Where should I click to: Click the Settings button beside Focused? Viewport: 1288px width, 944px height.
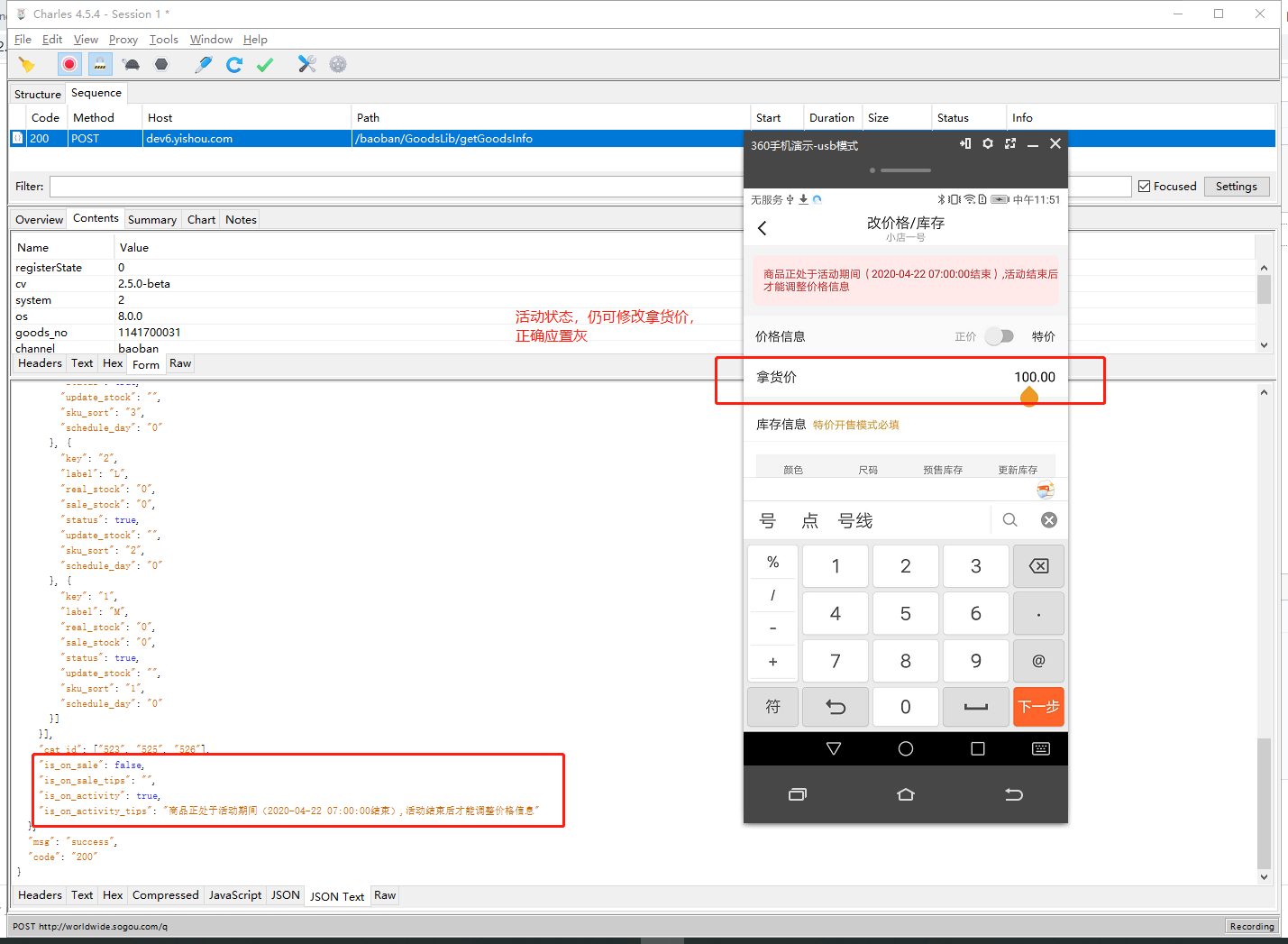pos(1237,187)
